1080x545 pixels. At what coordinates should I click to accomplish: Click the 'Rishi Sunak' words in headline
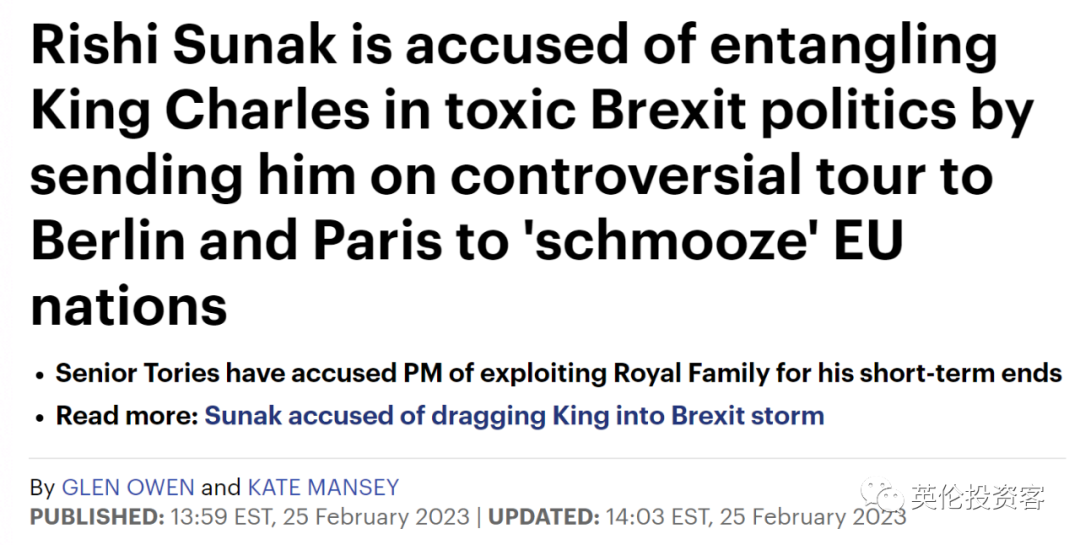click(184, 46)
